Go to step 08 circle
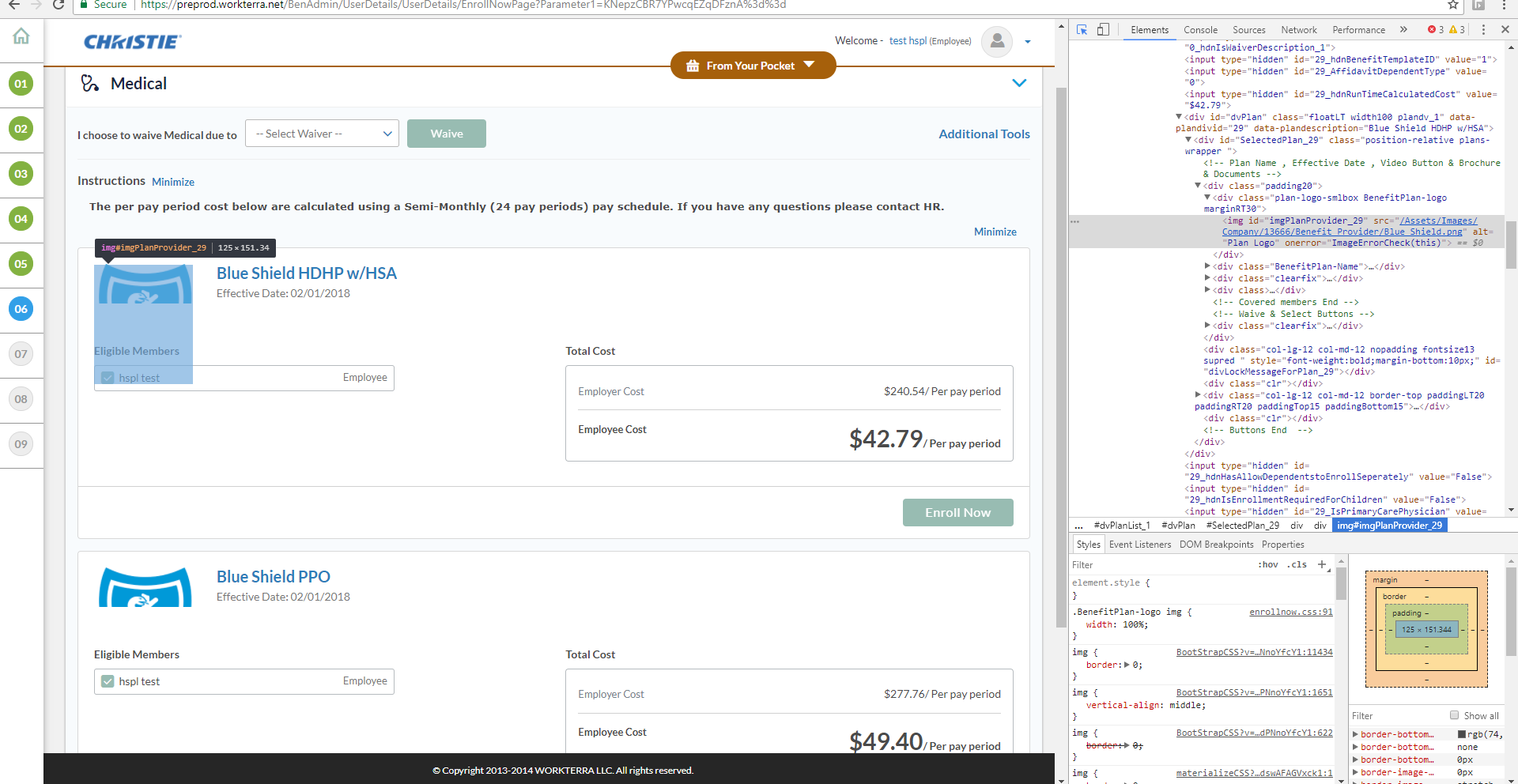1518x784 pixels. click(x=21, y=399)
